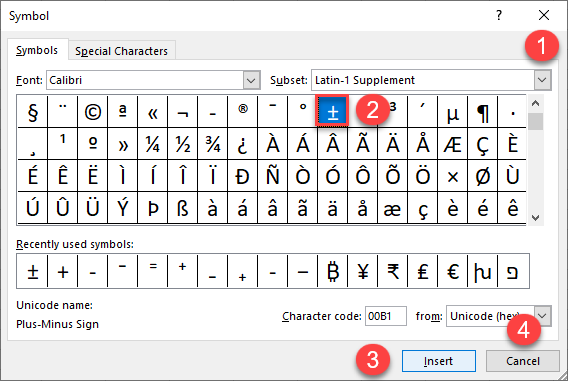The width and height of the screenshot is (568, 381).
Task: Click the symbol grid scroll up arrow
Action: [535, 104]
